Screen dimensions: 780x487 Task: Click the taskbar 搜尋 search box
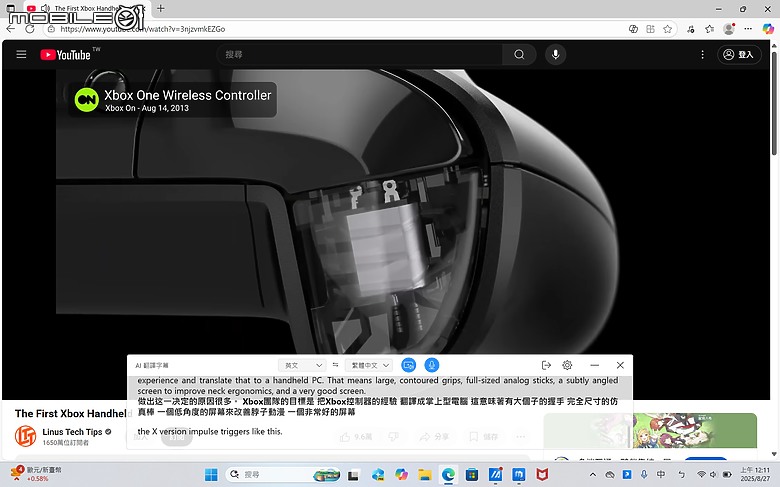click(284, 475)
